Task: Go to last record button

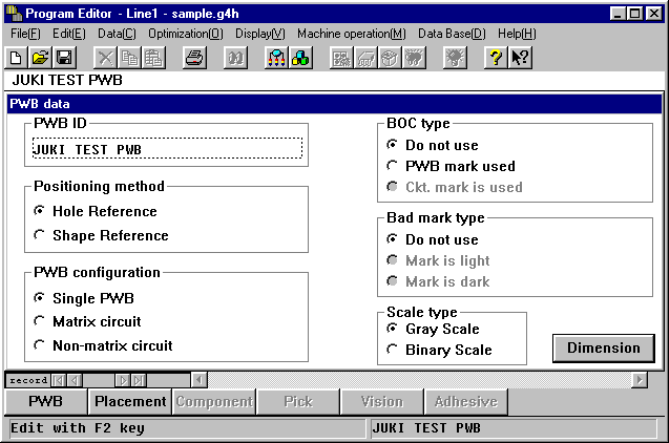Action: coord(139,380)
